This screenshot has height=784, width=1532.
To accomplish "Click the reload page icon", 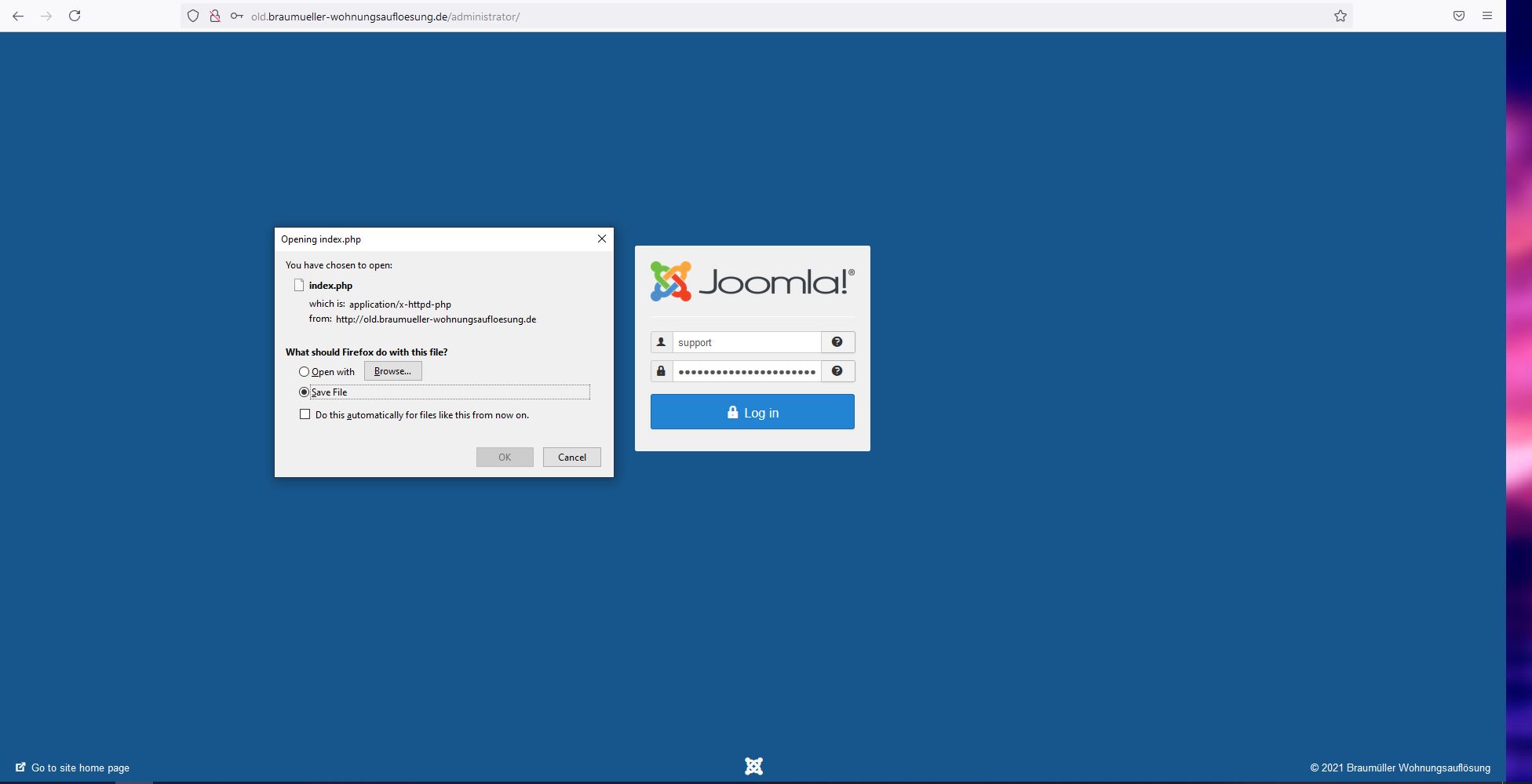I will (74, 14).
